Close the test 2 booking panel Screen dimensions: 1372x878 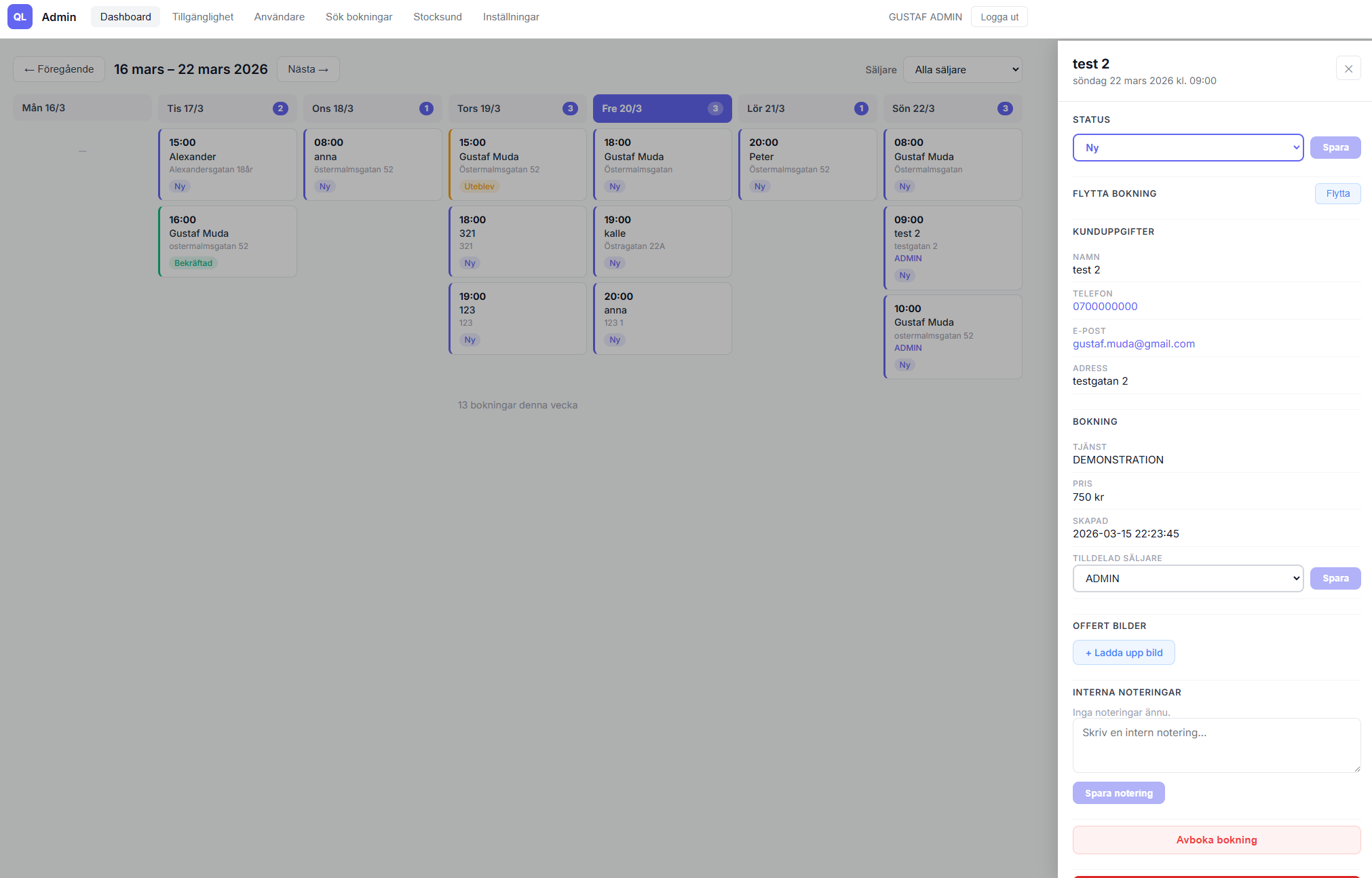pos(1348,69)
